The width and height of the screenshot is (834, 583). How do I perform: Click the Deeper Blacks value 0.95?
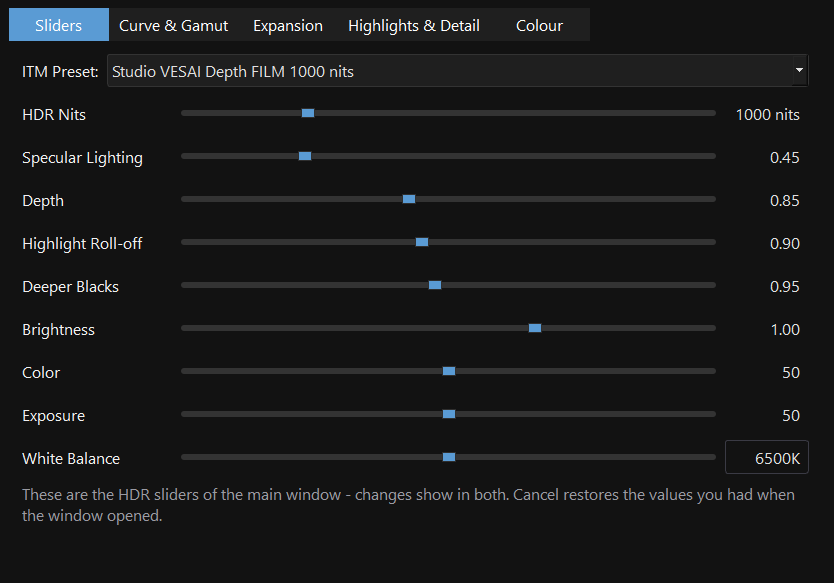(785, 287)
